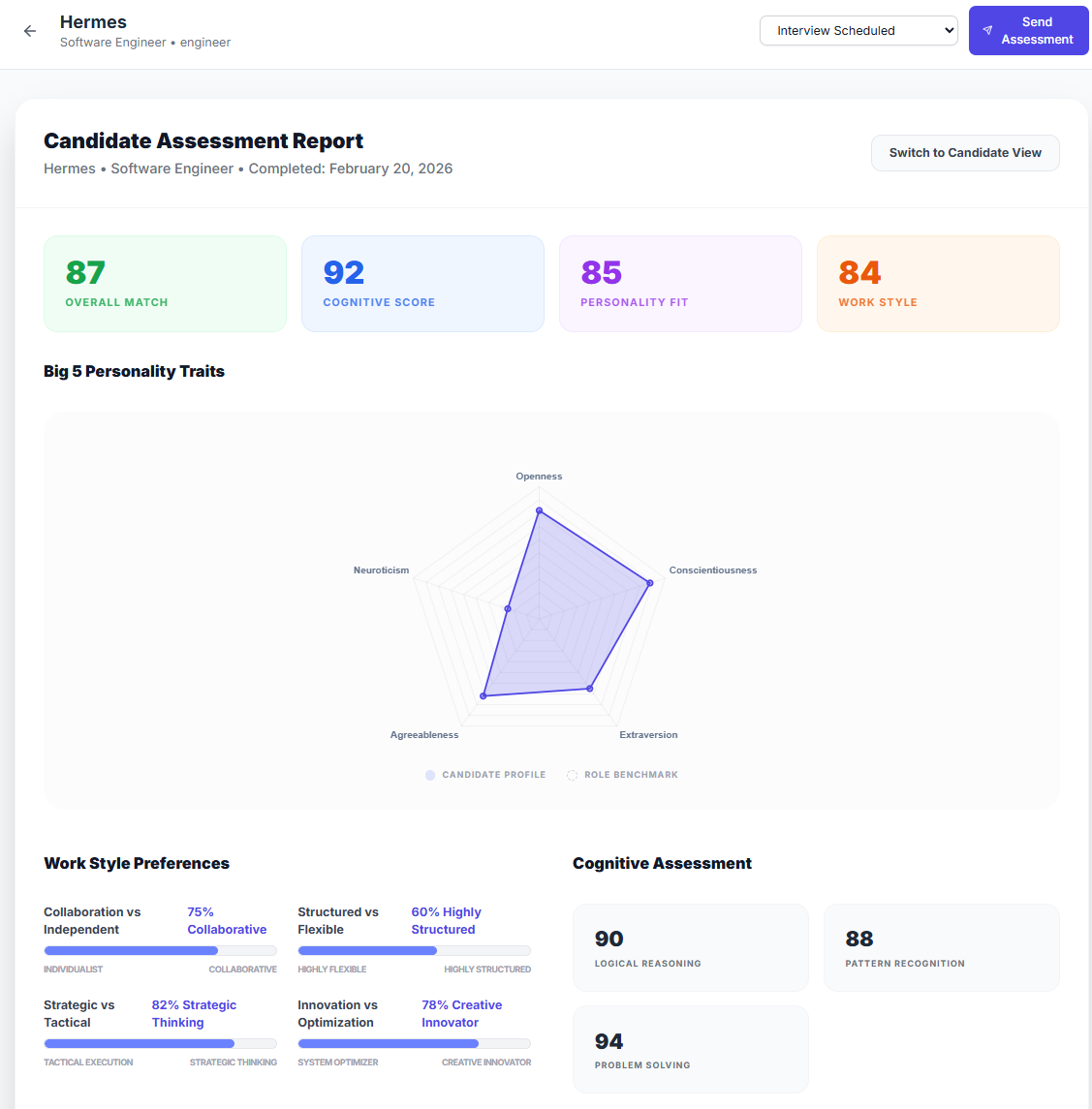Click the Strategic vs Tactical slider bar
Screen dimensions: 1092x1109
pos(161,1043)
